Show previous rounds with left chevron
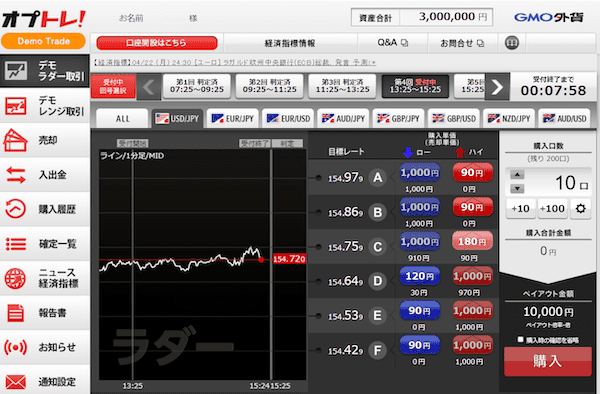The width and height of the screenshot is (600, 394). pyautogui.click(x=148, y=87)
